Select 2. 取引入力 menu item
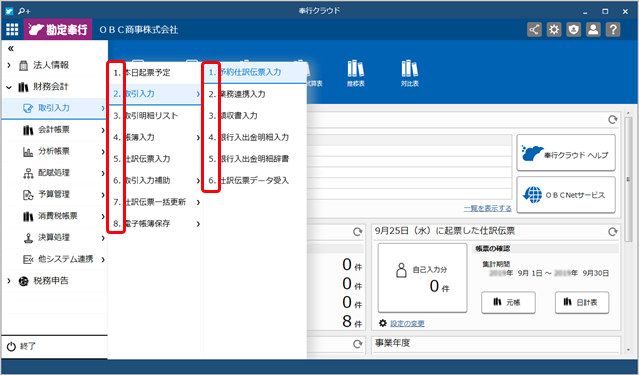This screenshot has height=375, width=639. [x=156, y=94]
